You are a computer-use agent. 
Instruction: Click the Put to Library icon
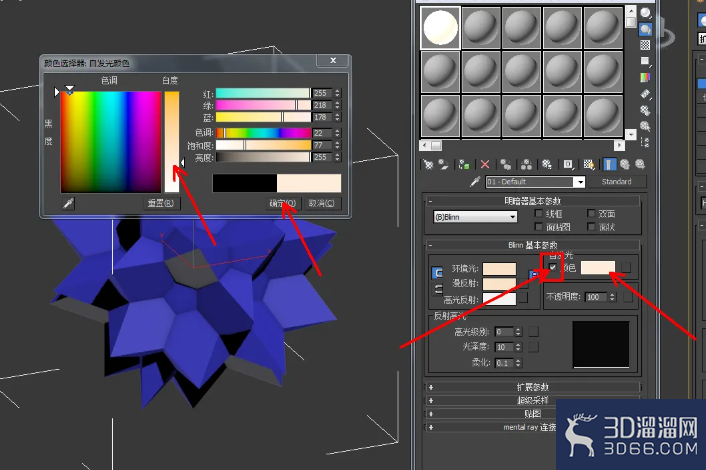(547, 164)
